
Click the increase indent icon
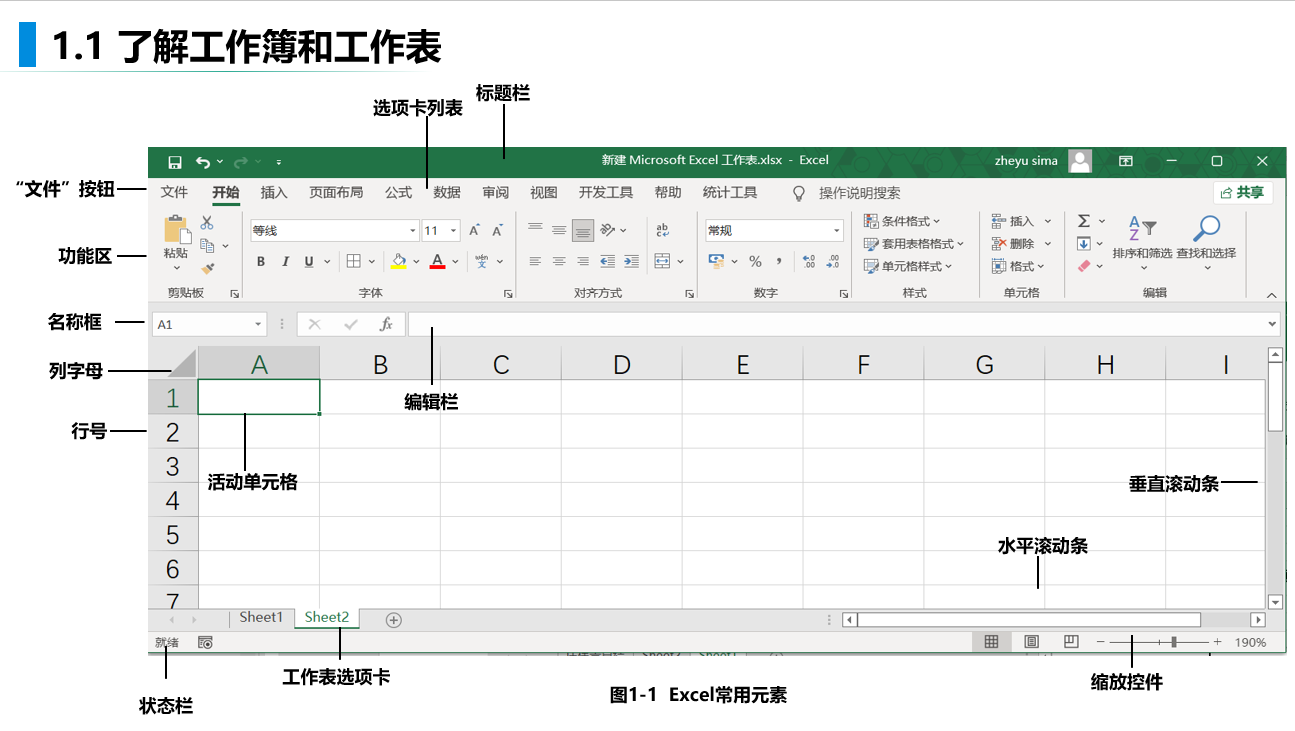coord(631,261)
